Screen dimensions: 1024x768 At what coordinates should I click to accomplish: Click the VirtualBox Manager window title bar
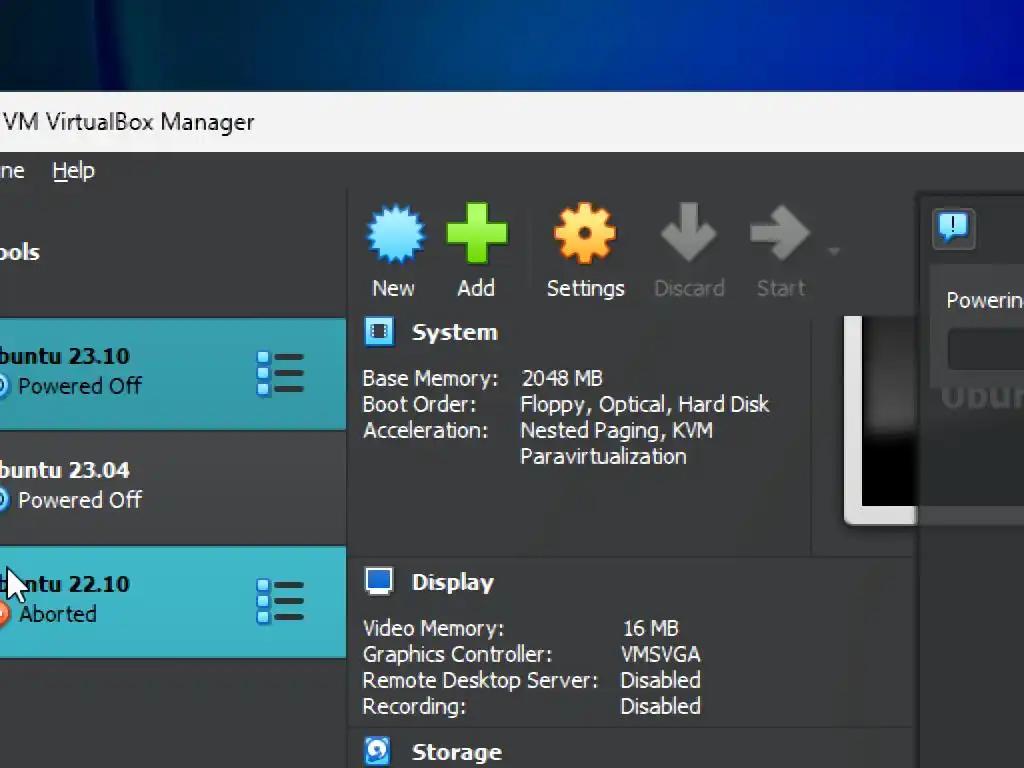click(x=512, y=122)
